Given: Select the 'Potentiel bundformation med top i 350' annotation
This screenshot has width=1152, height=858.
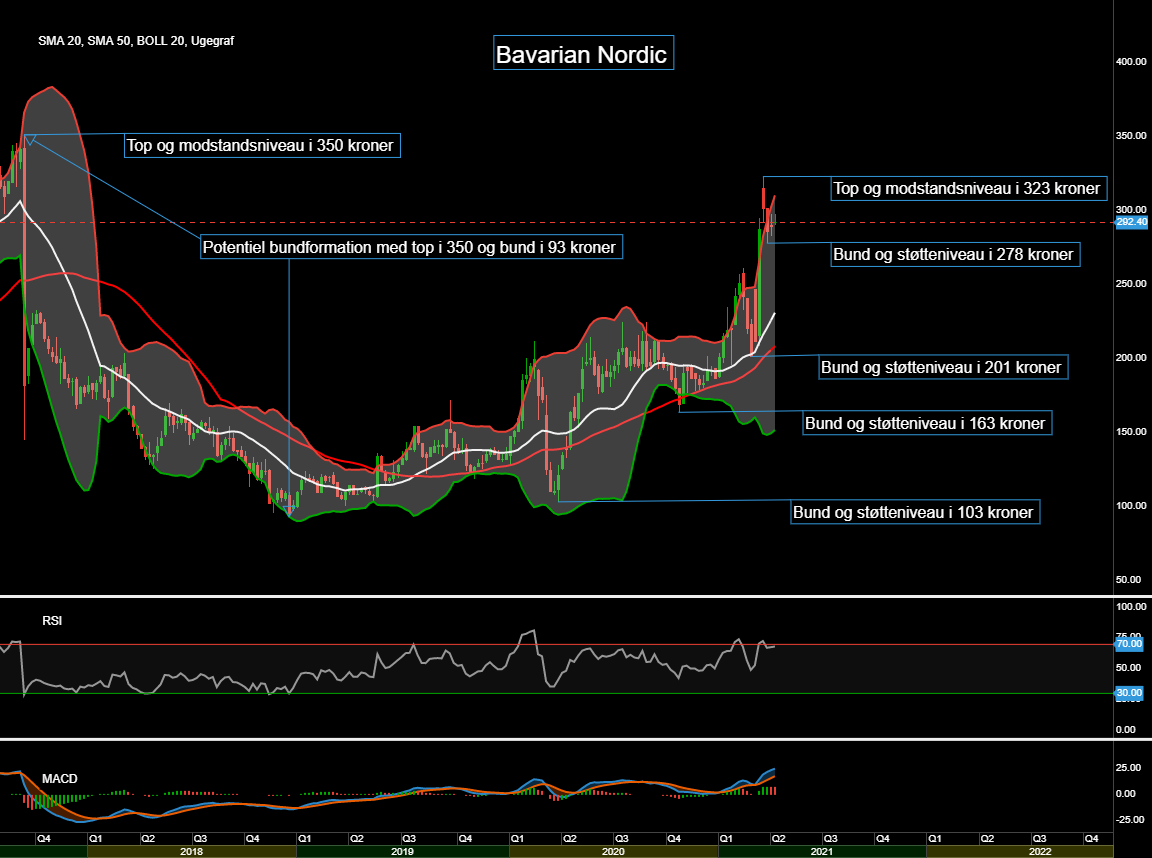Looking at the screenshot, I should click(x=411, y=247).
